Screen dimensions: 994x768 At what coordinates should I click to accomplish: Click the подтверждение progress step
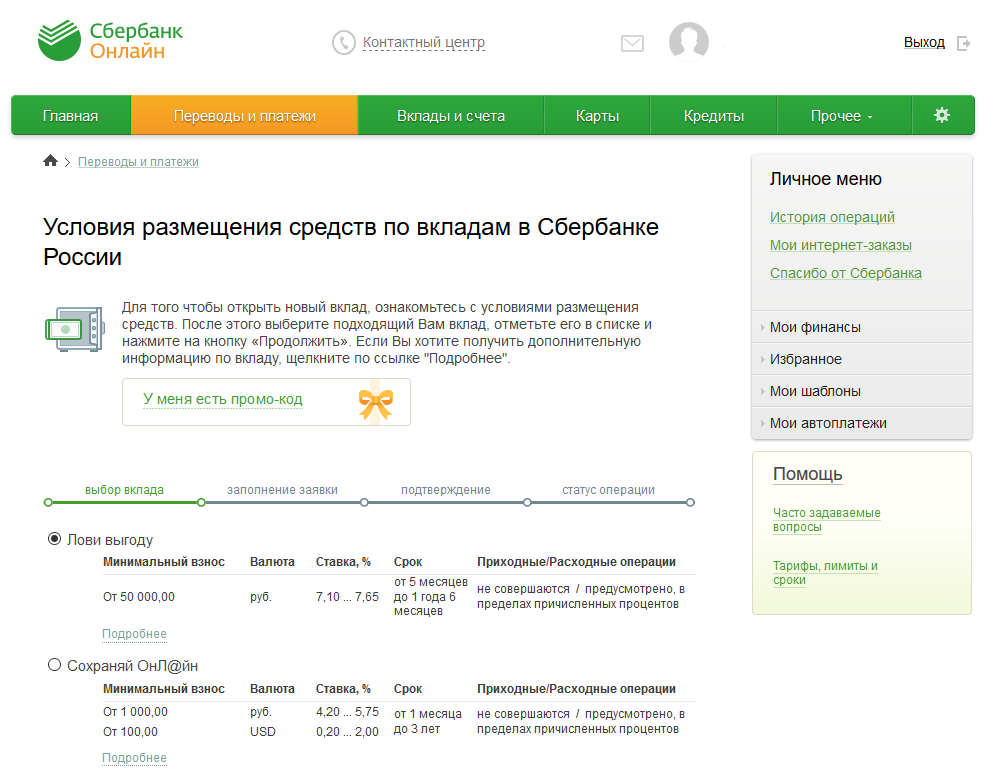click(x=446, y=490)
